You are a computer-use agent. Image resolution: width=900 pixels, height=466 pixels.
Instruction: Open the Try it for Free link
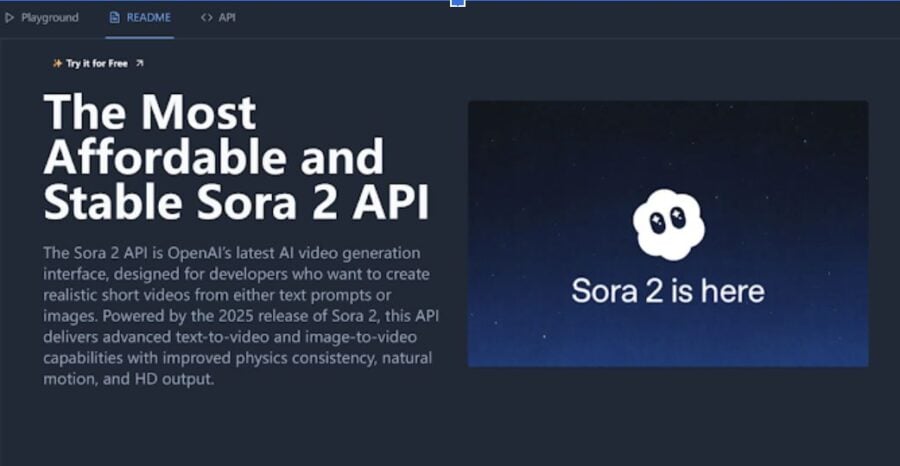[97, 63]
